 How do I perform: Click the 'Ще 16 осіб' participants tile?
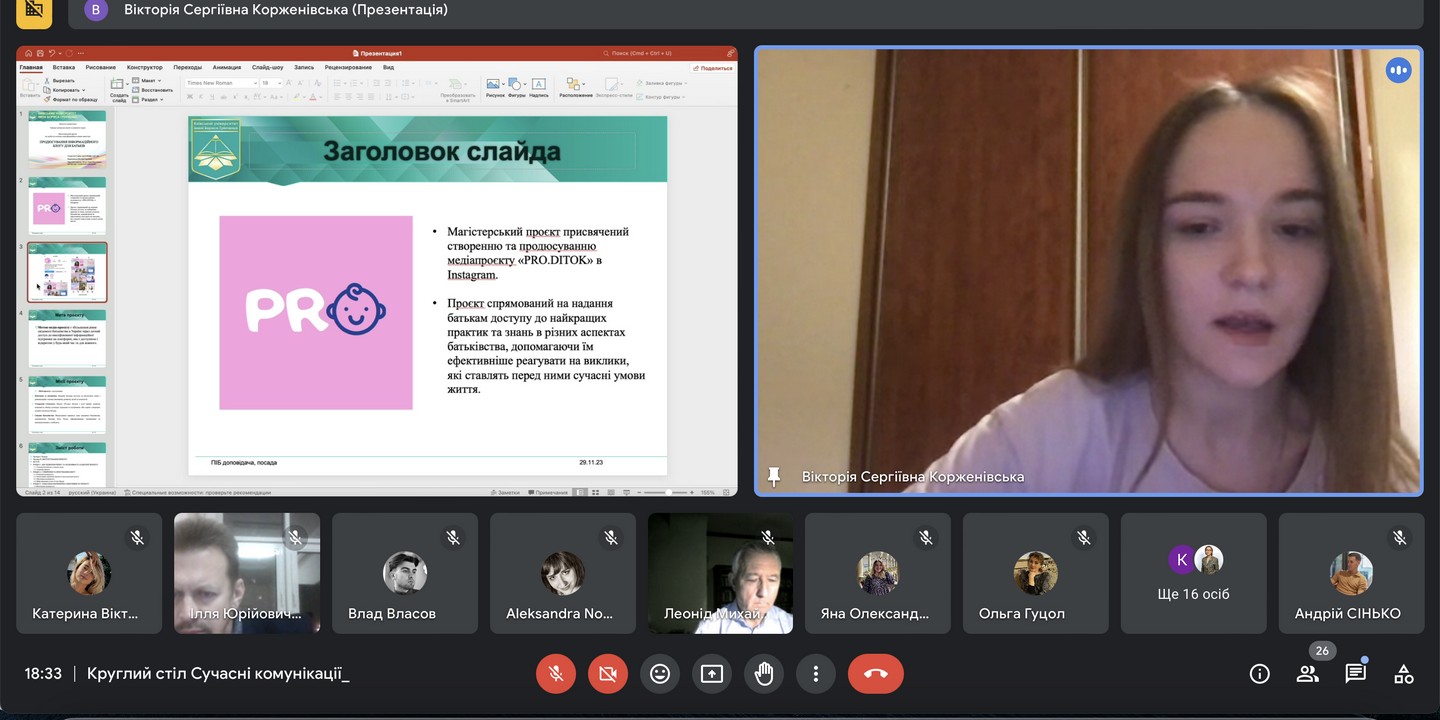tap(1193, 574)
